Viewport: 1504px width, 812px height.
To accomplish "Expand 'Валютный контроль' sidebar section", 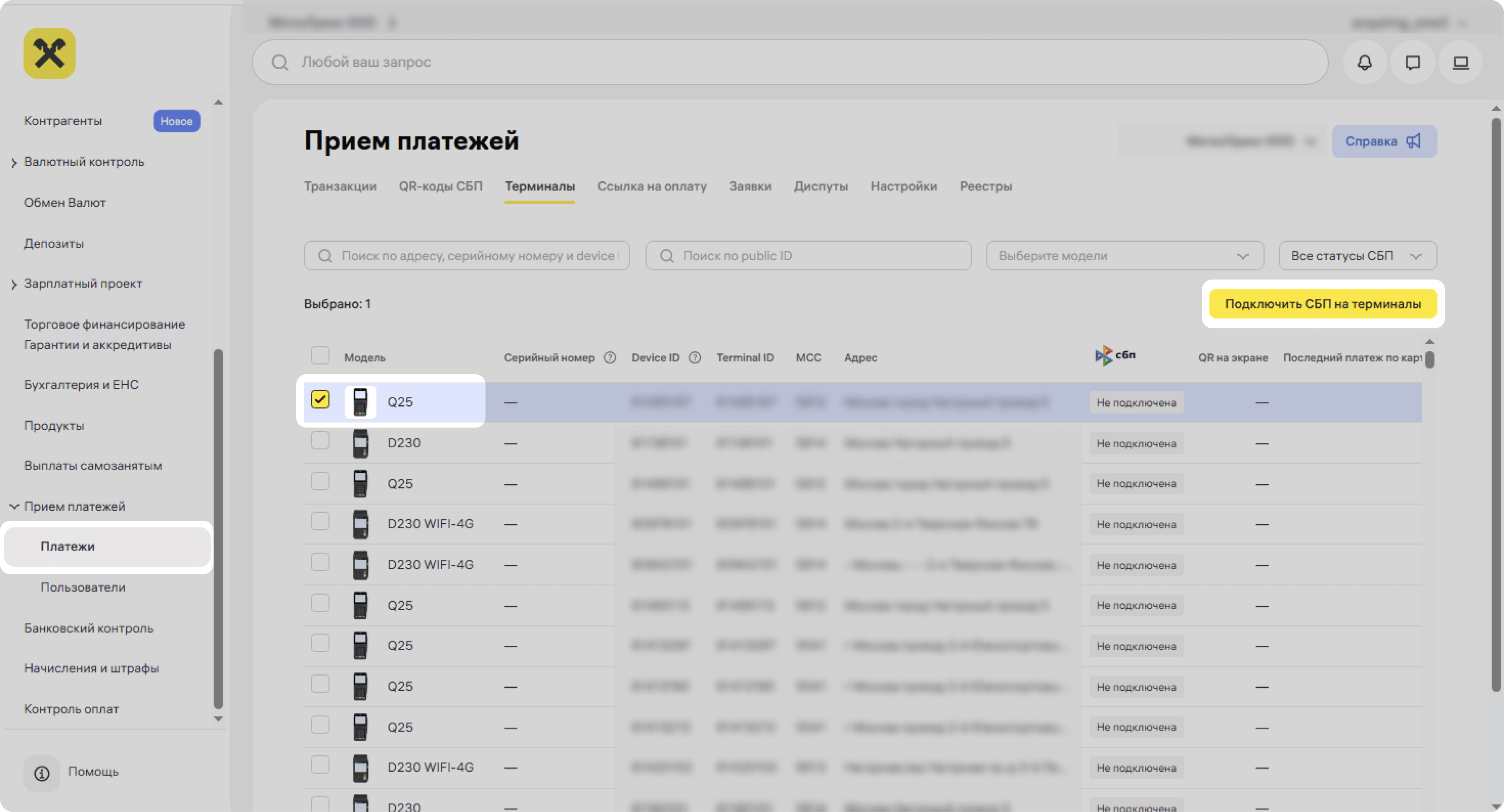I will pos(84,162).
